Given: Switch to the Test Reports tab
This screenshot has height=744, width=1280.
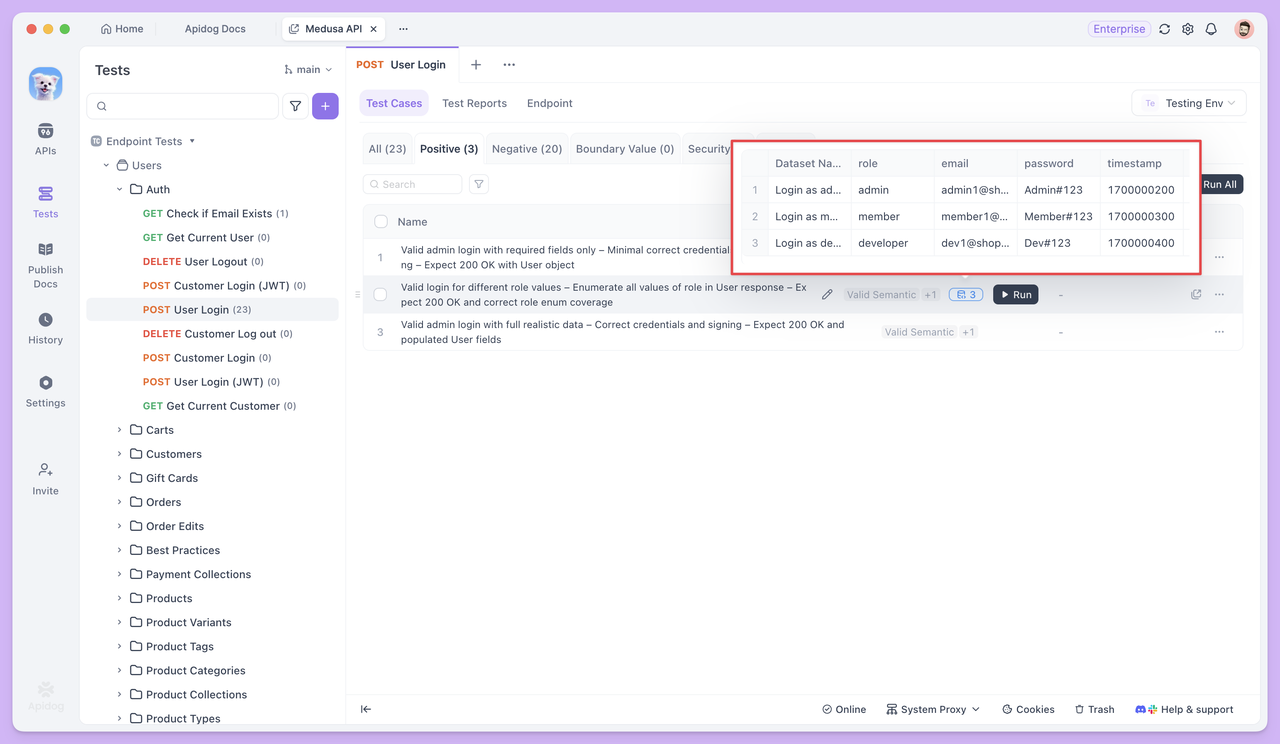Looking at the screenshot, I should [x=474, y=102].
